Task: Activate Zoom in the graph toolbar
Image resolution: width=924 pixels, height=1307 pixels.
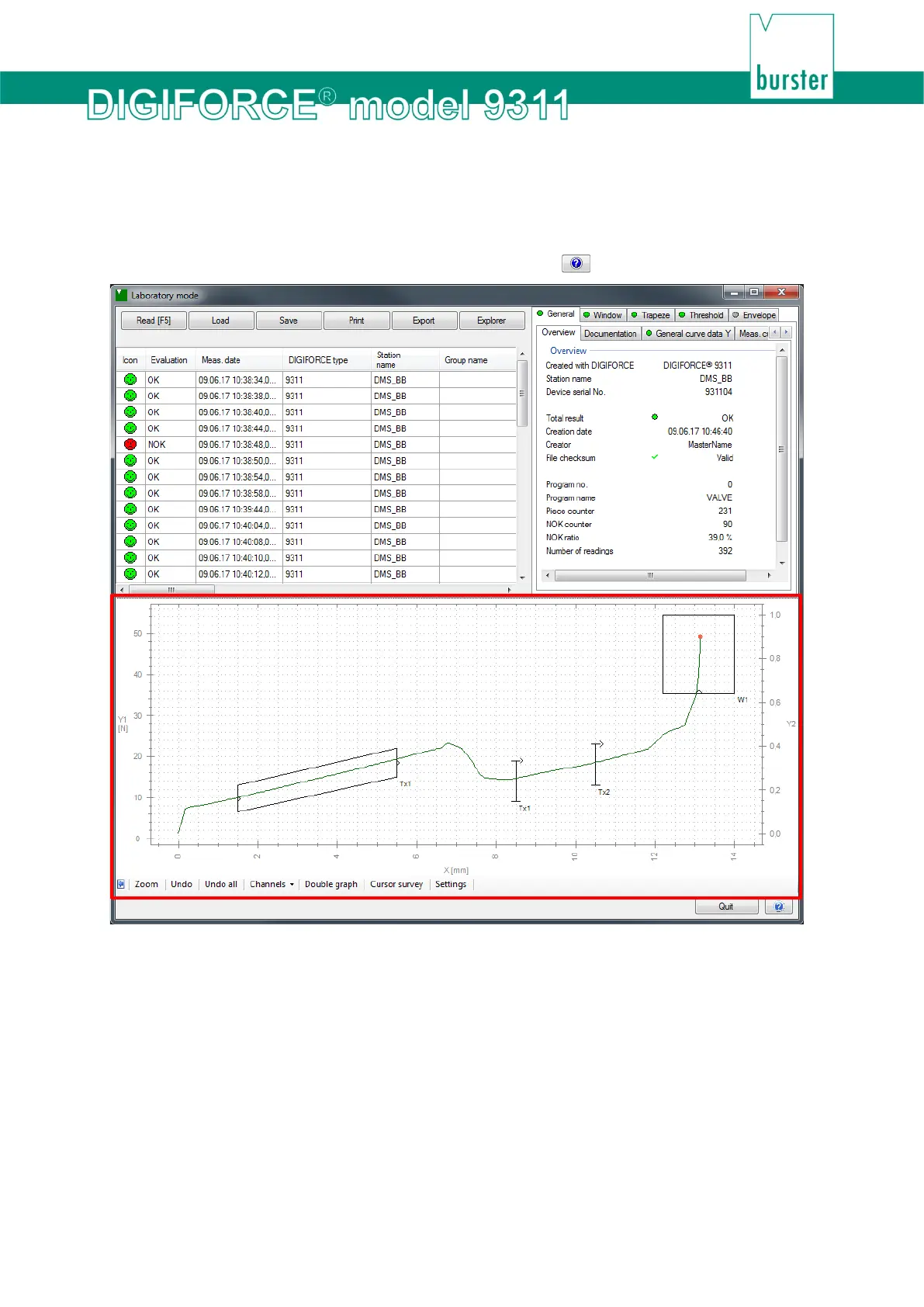Action: (x=147, y=884)
